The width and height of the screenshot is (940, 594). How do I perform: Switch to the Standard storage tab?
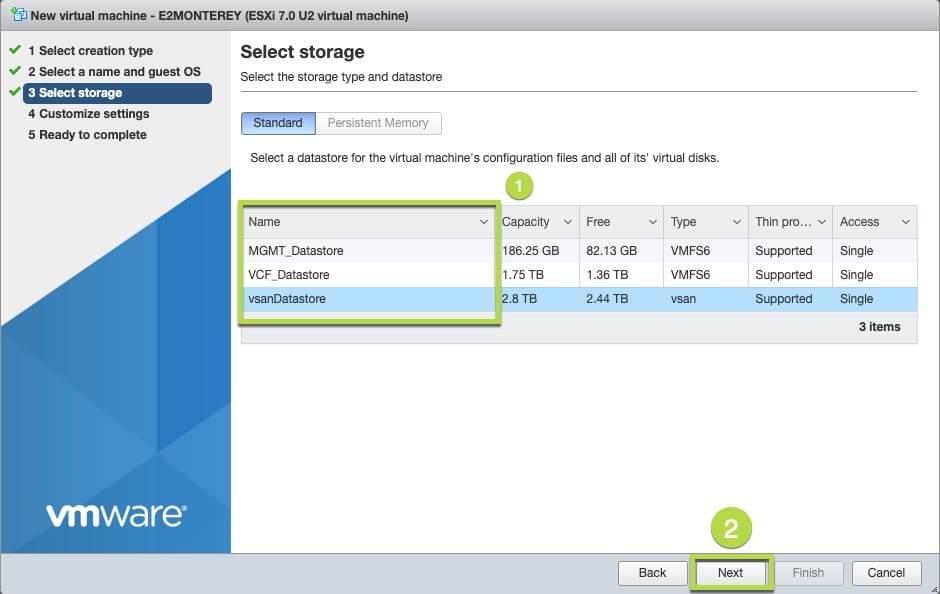point(278,123)
